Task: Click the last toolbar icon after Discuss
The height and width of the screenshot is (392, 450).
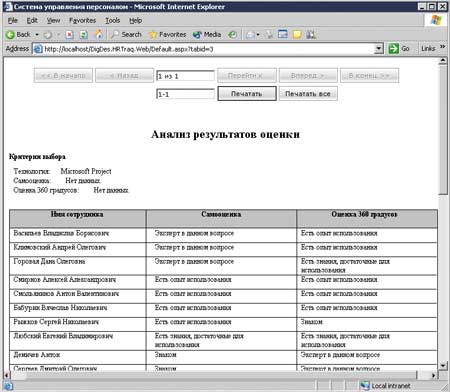Action: 311,34
